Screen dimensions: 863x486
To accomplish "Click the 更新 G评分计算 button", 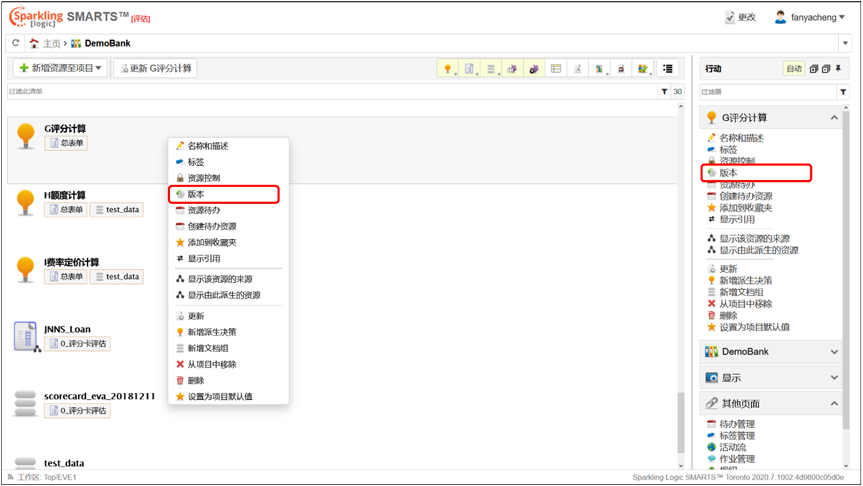I will tap(155, 68).
